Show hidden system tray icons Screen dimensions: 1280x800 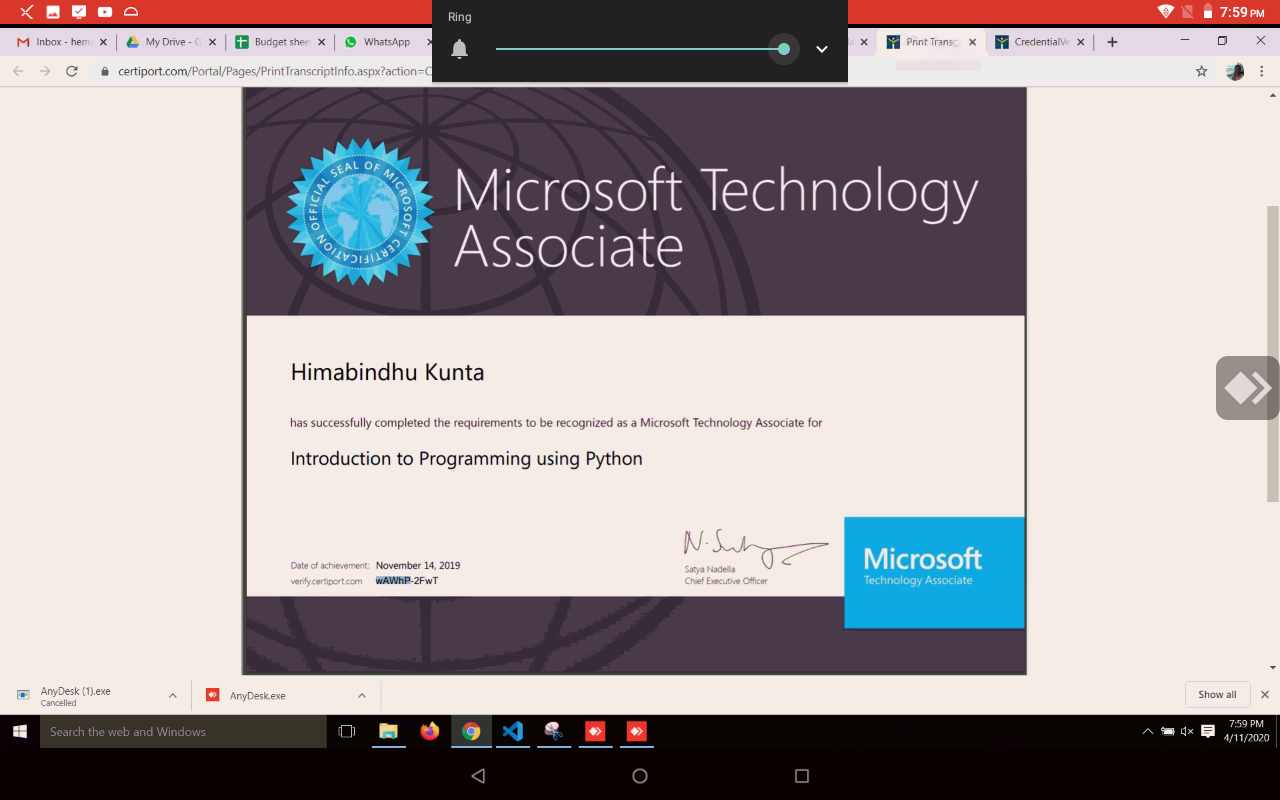(1147, 731)
